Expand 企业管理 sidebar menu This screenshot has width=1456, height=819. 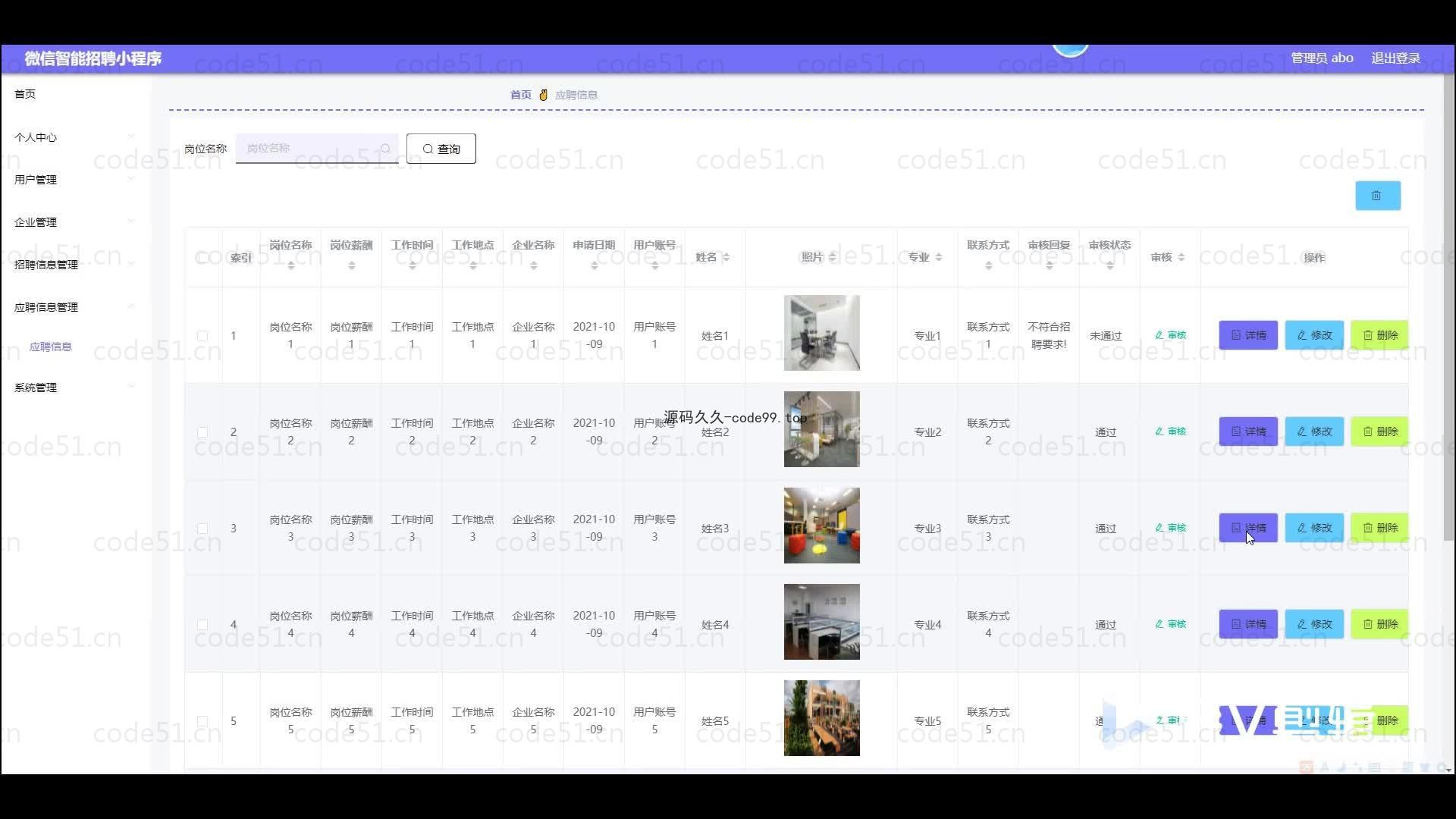pos(76,222)
